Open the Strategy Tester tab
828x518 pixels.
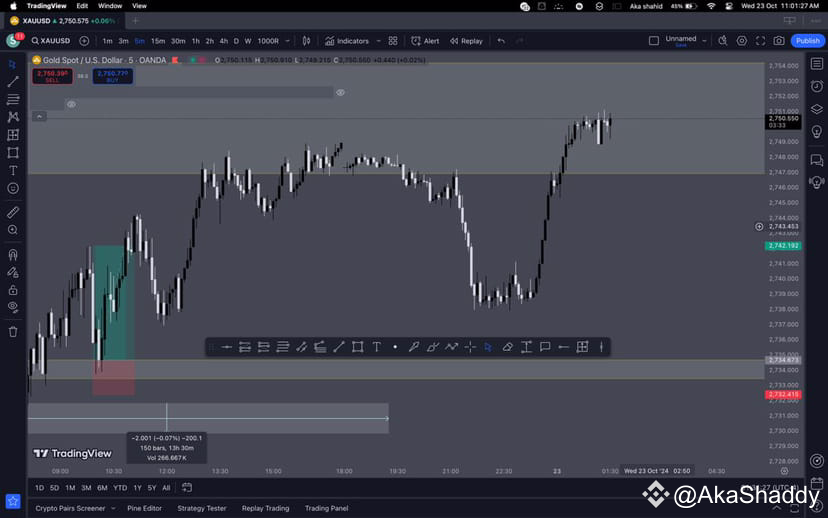(201, 508)
